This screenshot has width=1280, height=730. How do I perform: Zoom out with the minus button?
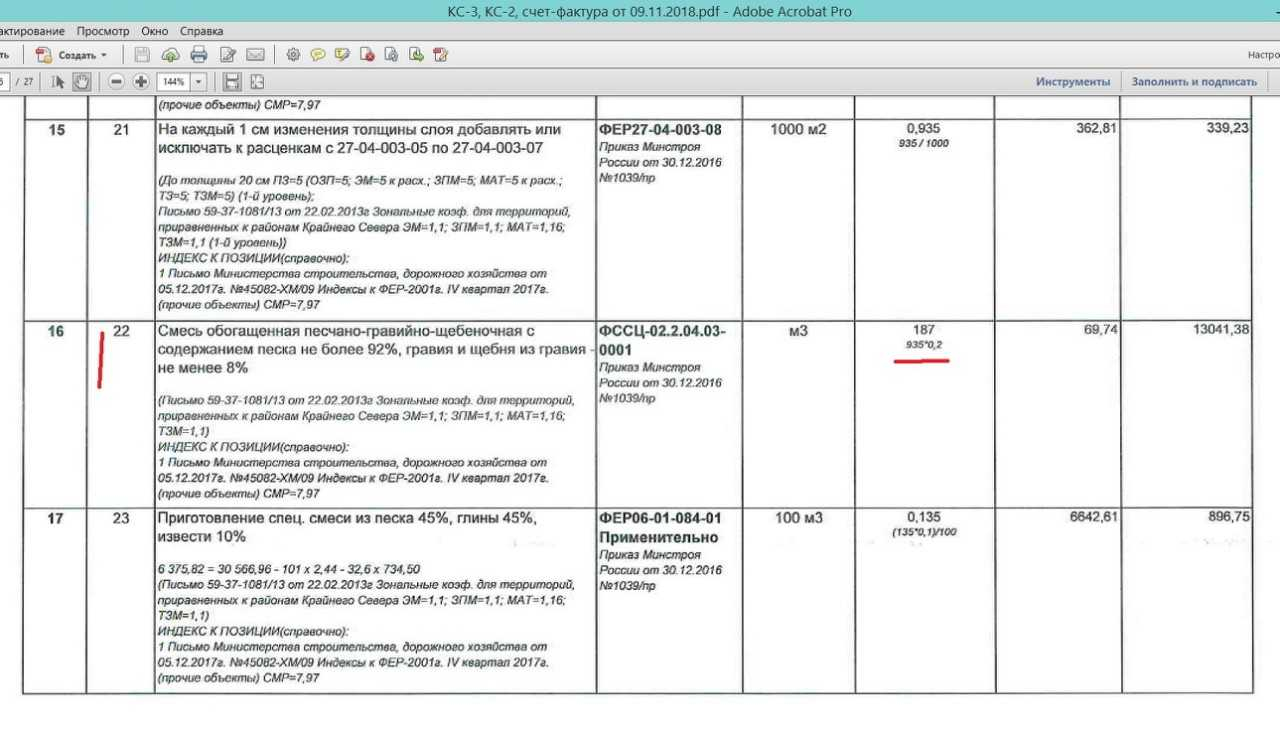point(116,82)
